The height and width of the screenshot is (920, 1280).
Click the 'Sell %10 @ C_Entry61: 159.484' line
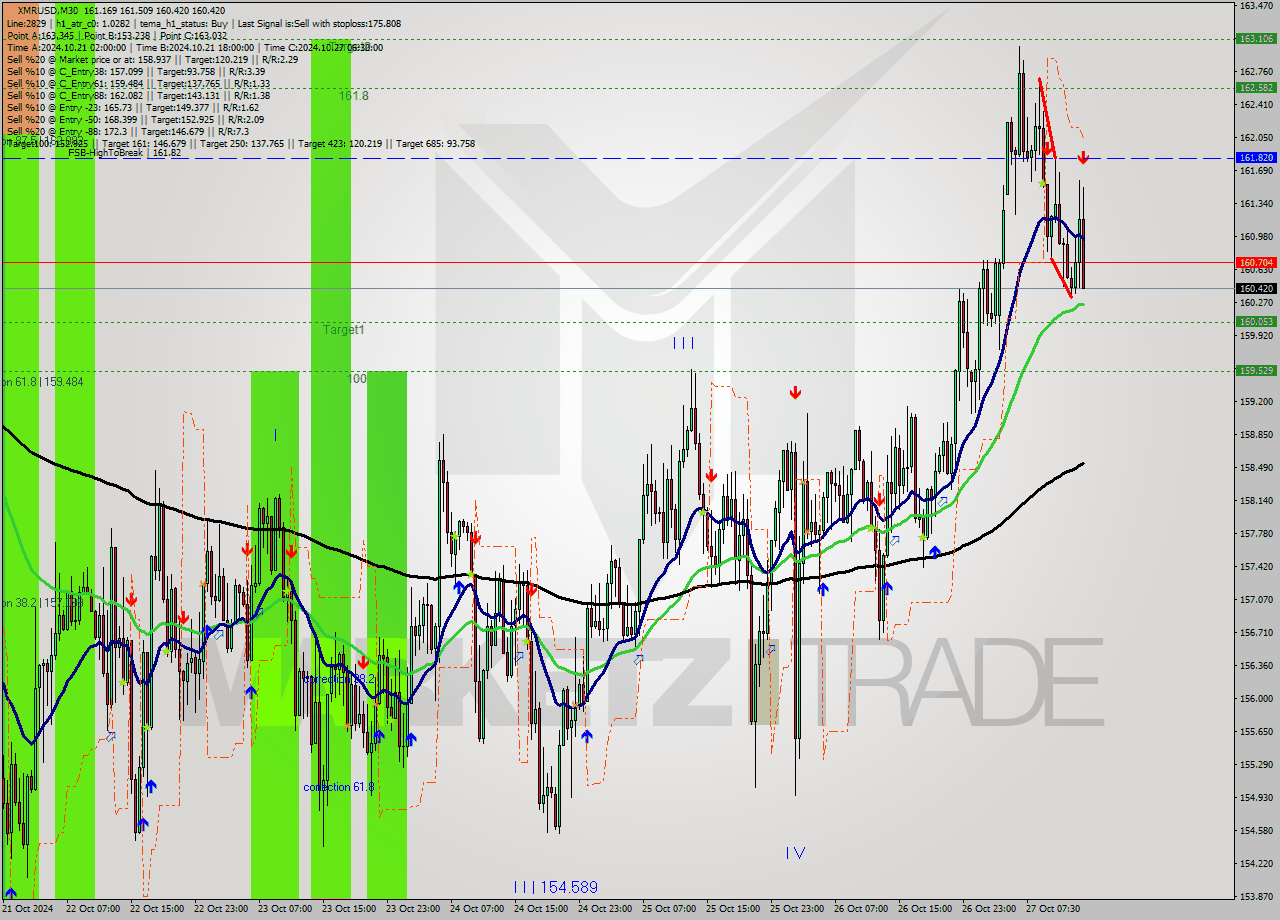click(x=138, y=83)
